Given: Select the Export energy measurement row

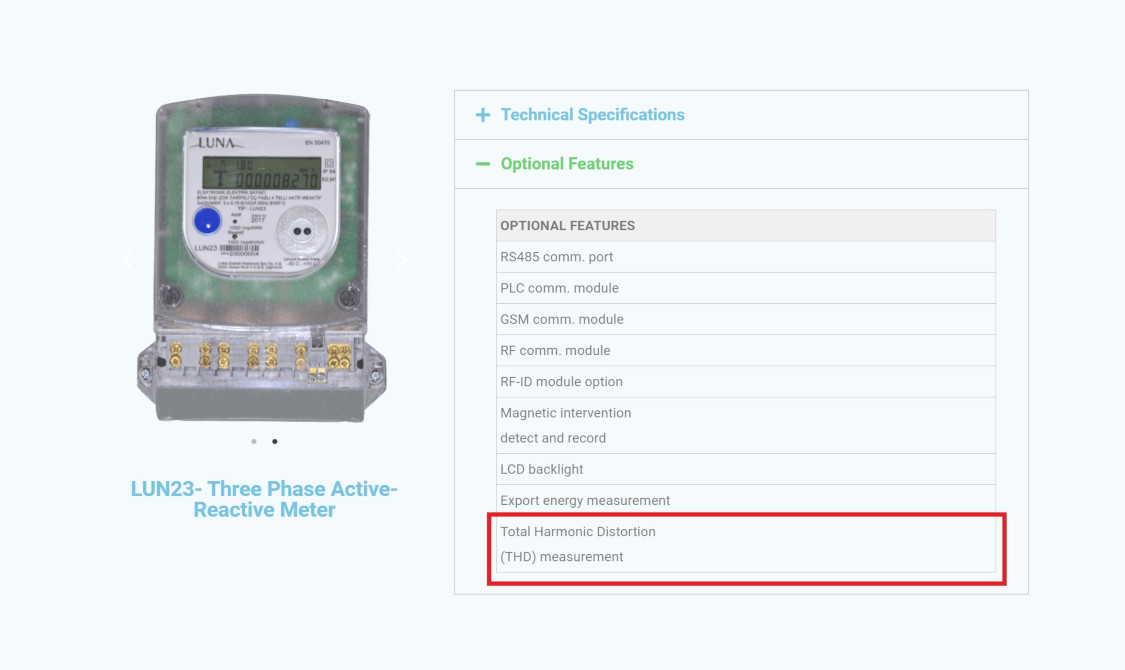Looking at the screenshot, I should click(745, 501).
